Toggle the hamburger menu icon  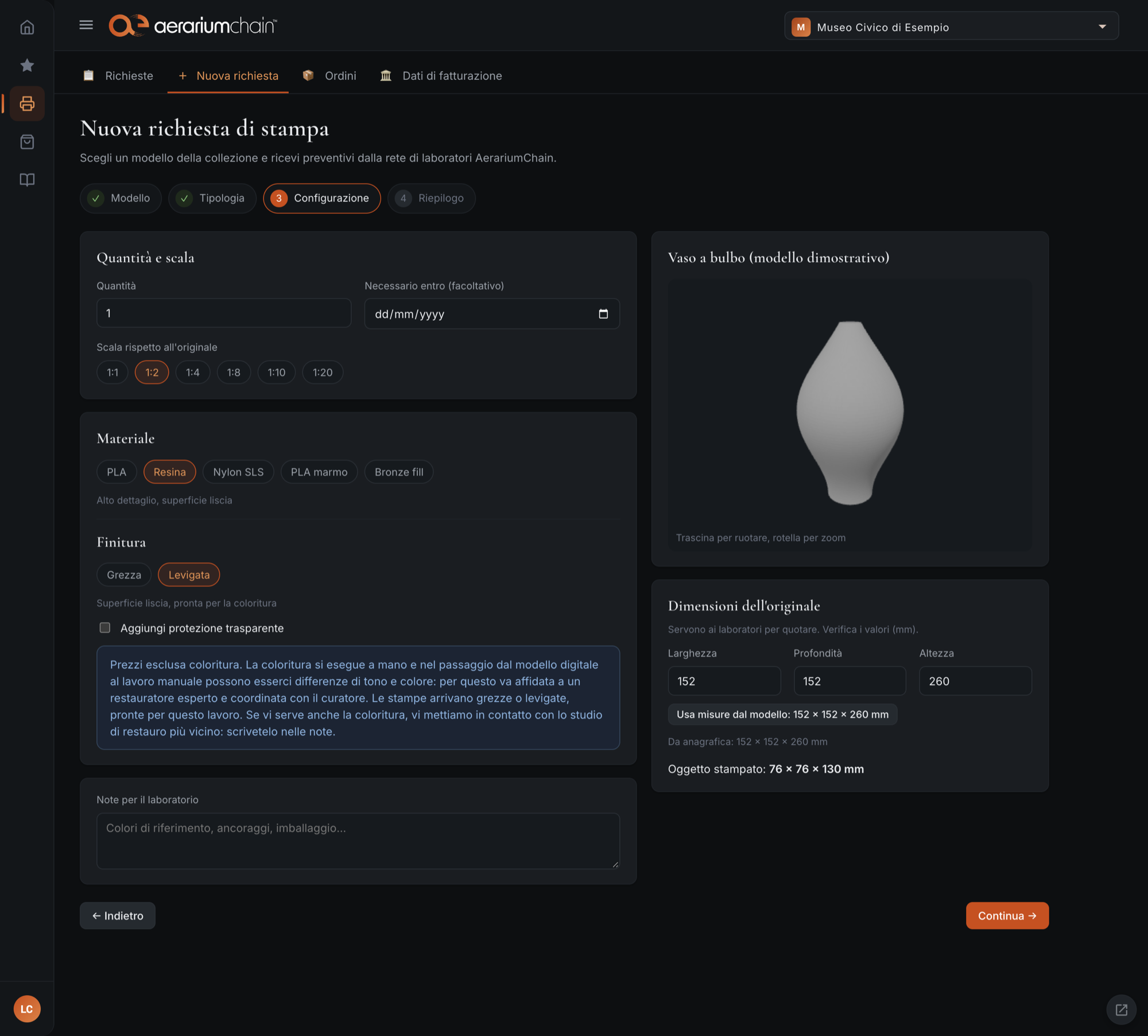86,25
